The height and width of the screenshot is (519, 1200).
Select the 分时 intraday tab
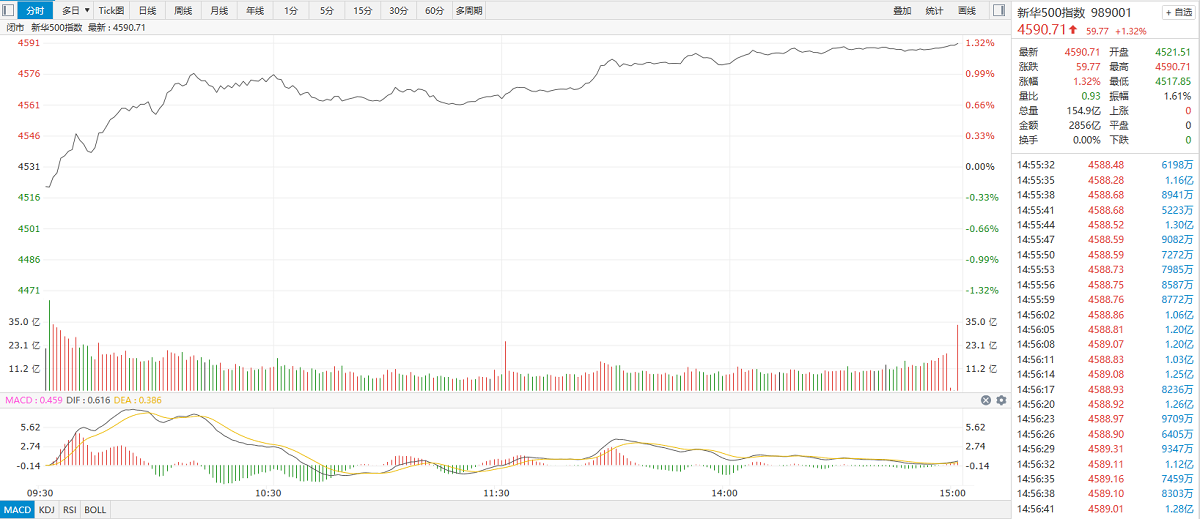click(35, 10)
